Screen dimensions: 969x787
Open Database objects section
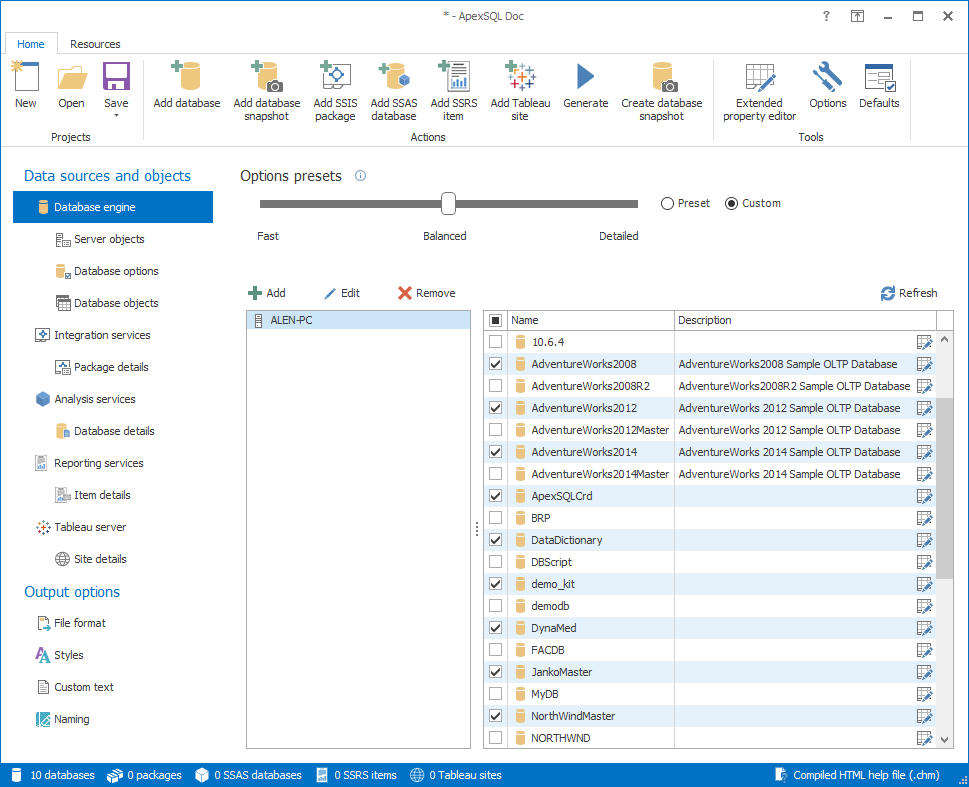(x=107, y=303)
